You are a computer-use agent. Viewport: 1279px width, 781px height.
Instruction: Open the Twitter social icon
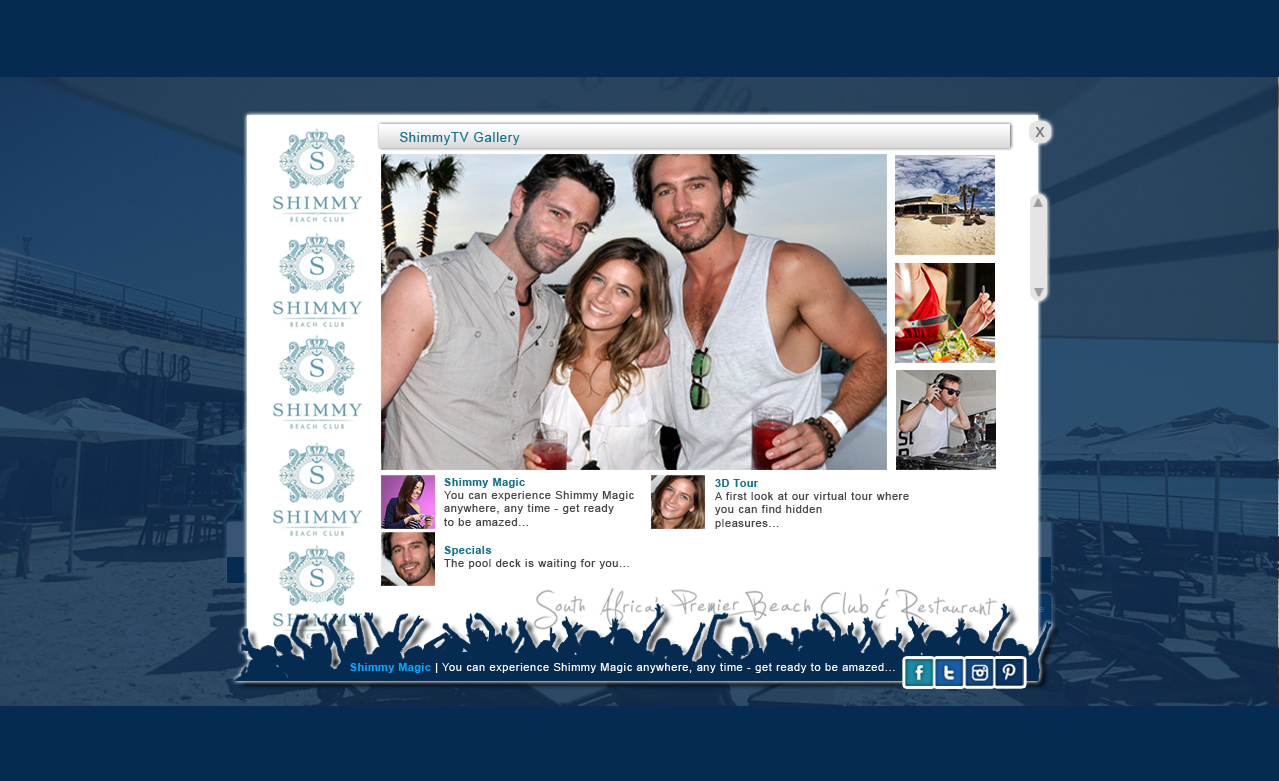pos(949,673)
